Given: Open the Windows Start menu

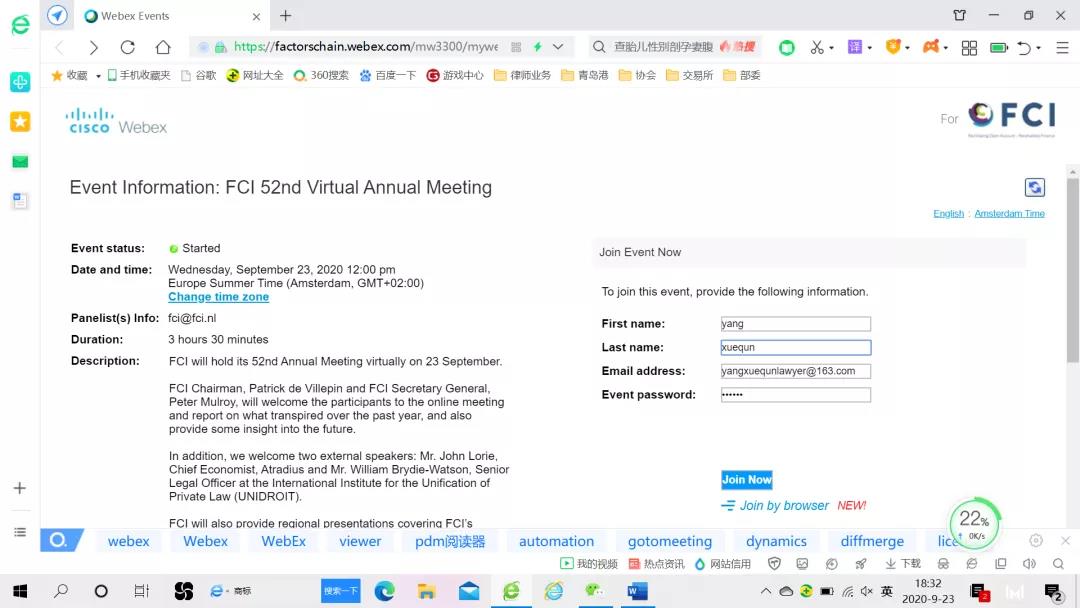Looking at the screenshot, I should click(x=20, y=591).
